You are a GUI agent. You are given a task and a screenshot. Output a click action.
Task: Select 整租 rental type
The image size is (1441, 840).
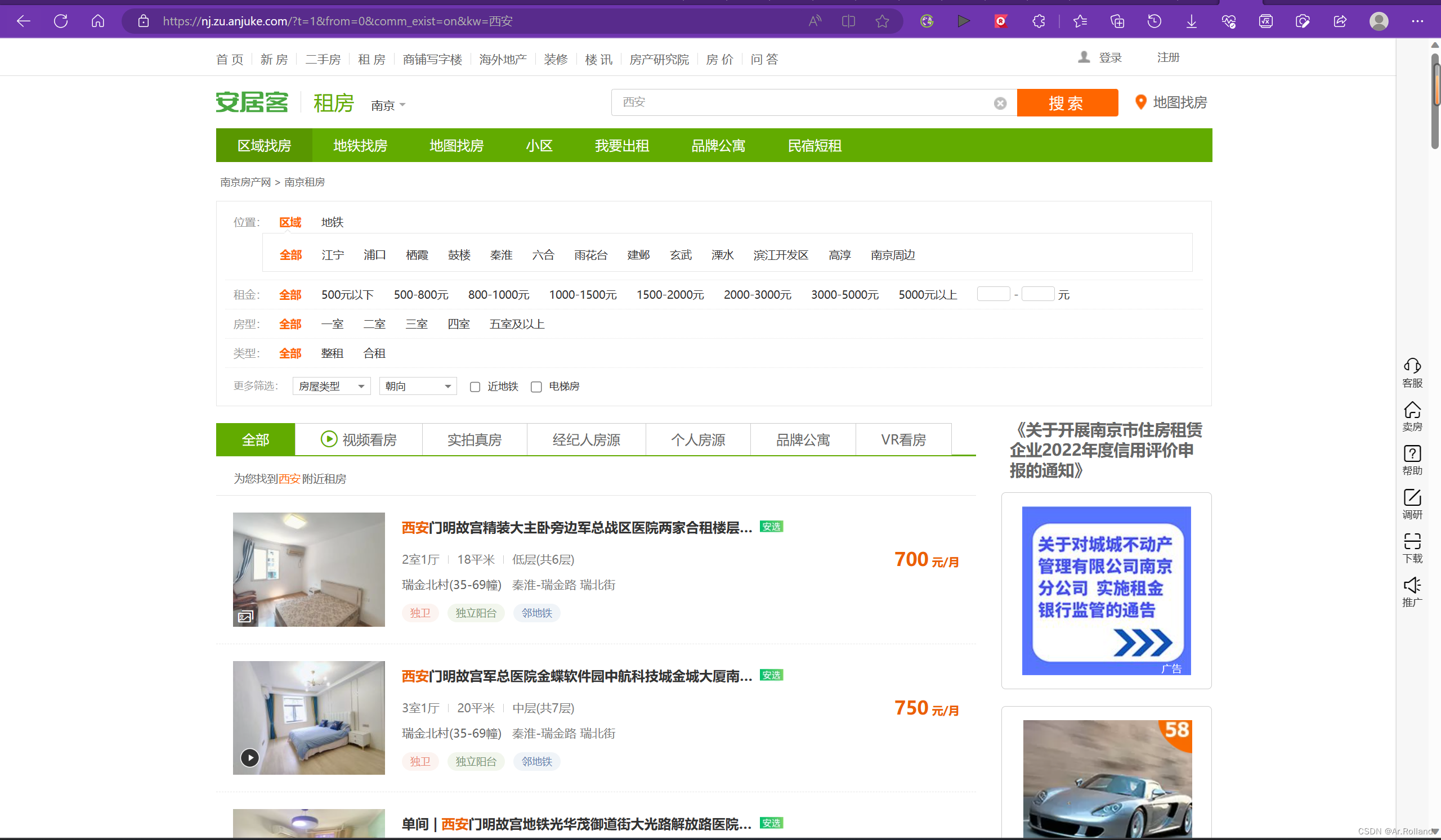coord(332,353)
